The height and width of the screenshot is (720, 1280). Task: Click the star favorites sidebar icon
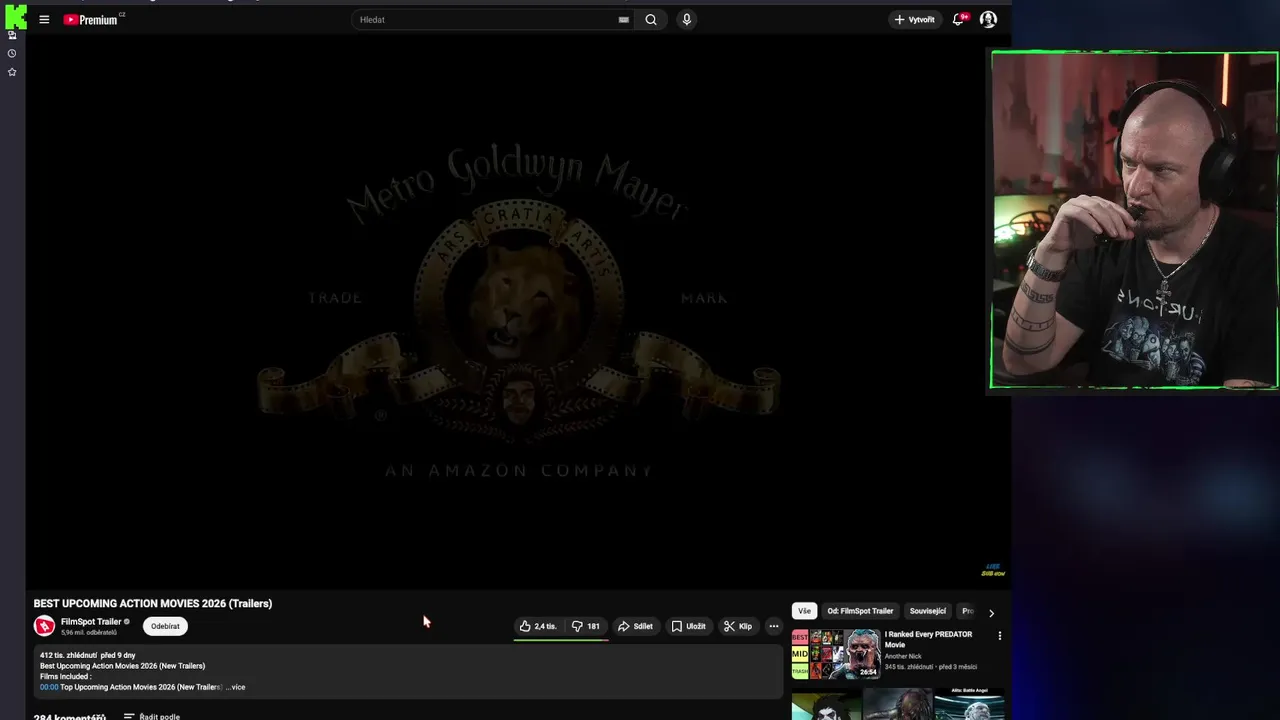click(x=12, y=72)
